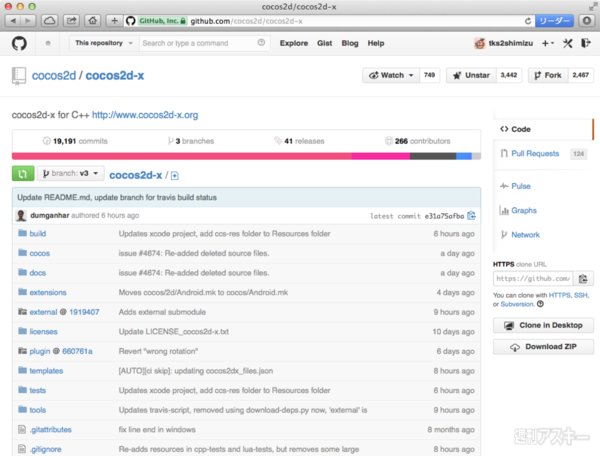The width and height of the screenshot is (600, 456).
Task: Open the templates folder
Action: (46, 371)
